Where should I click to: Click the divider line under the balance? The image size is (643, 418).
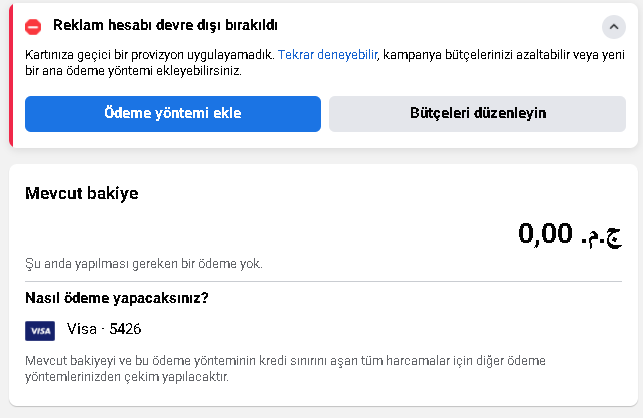pos(323,282)
